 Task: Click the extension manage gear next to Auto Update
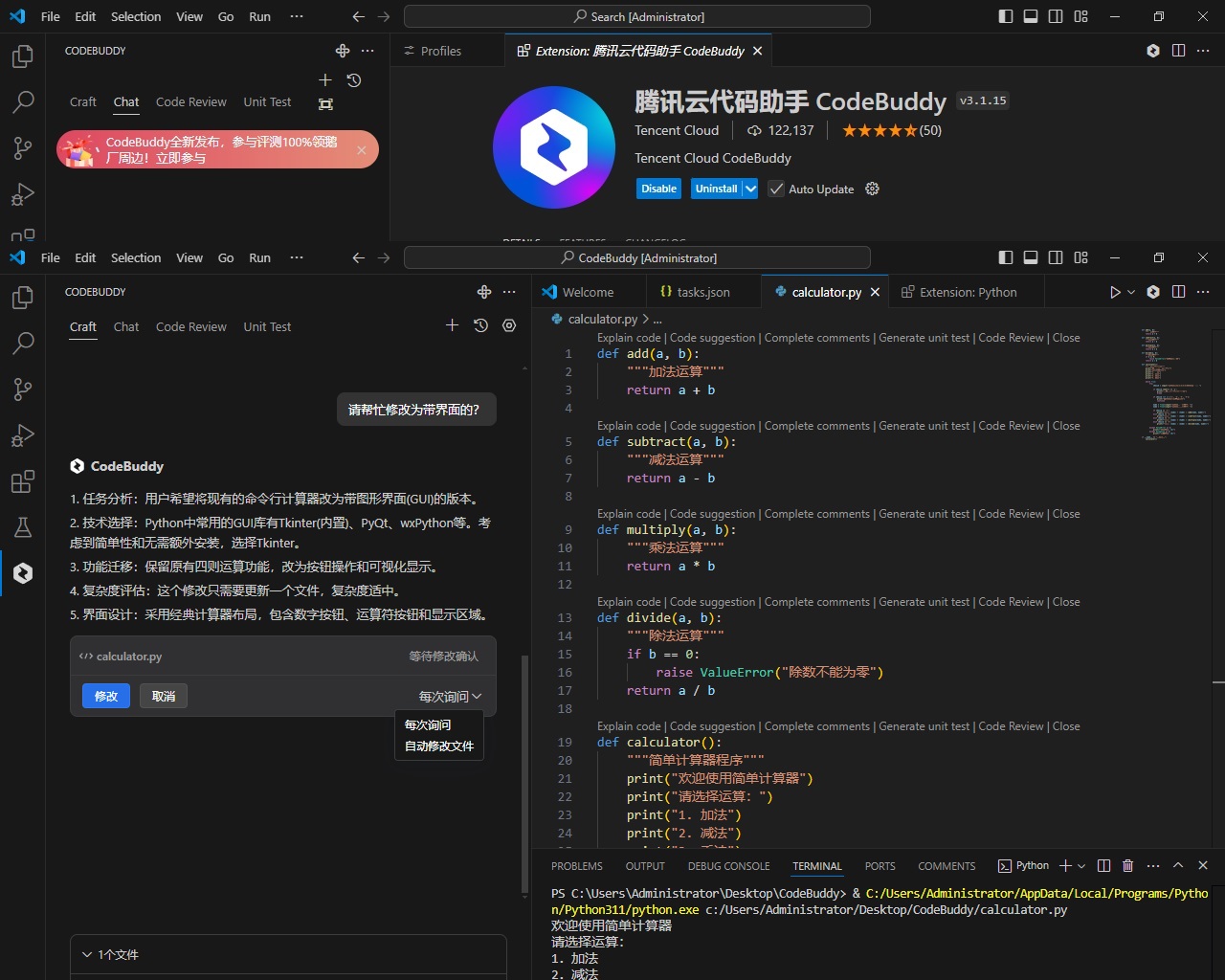[872, 189]
